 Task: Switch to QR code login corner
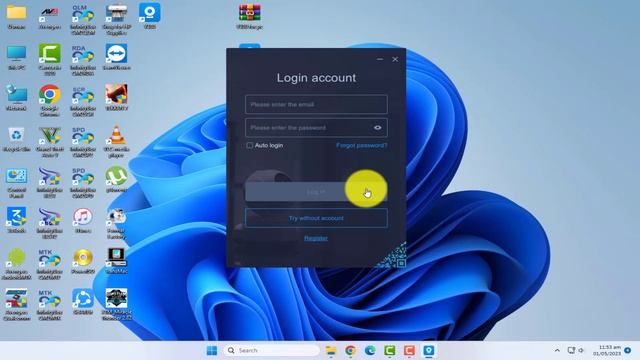[394, 256]
